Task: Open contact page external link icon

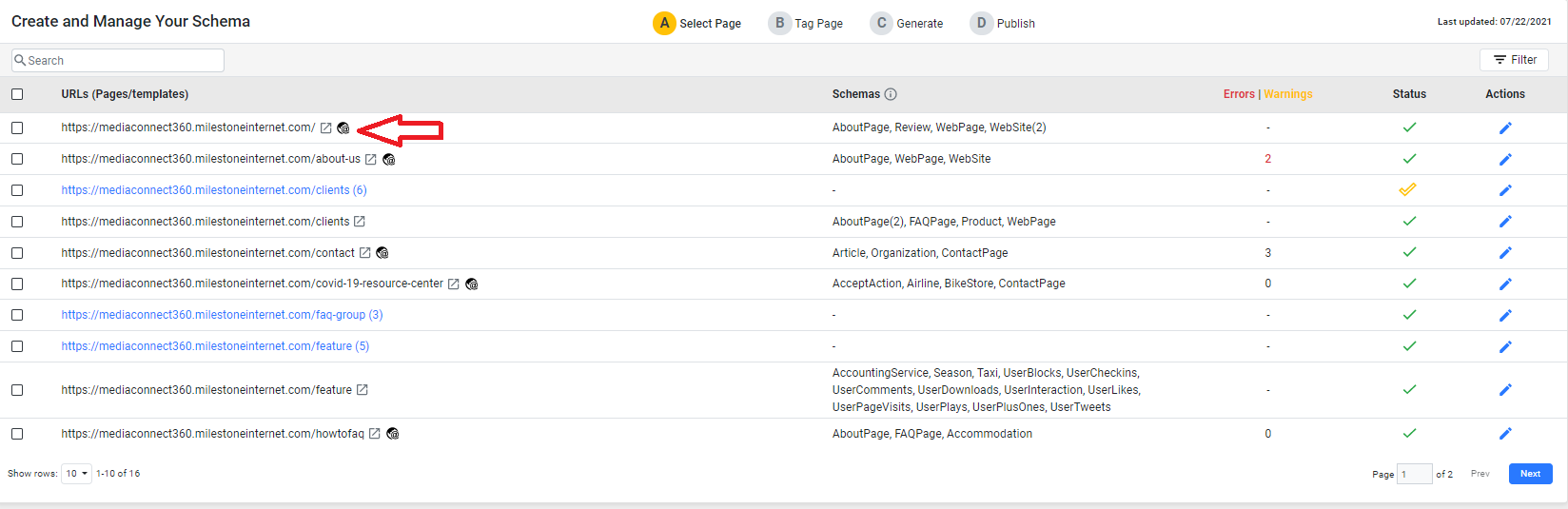Action: click(364, 253)
